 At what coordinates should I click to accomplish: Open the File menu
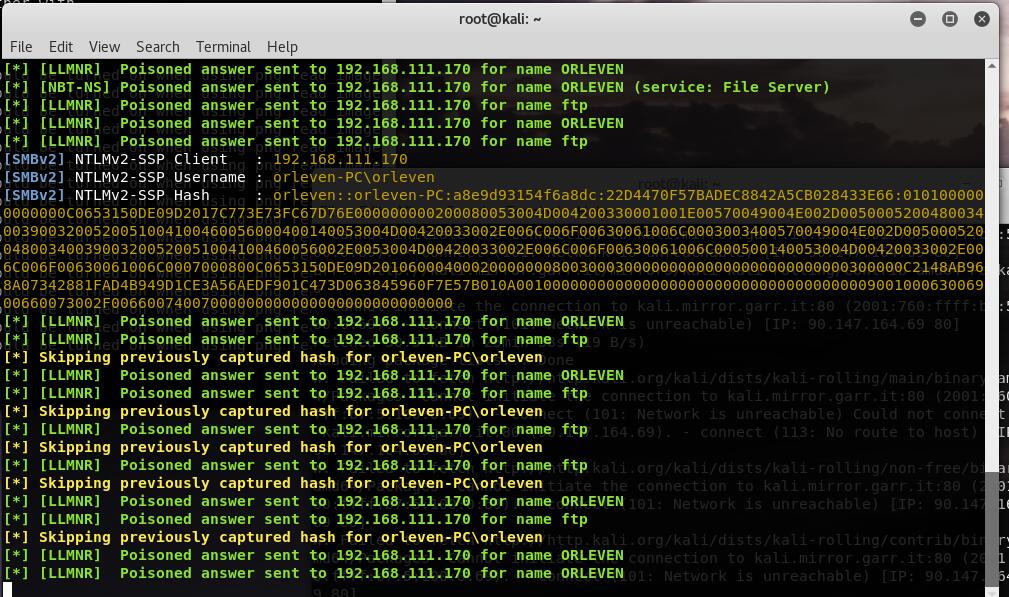(21, 46)
